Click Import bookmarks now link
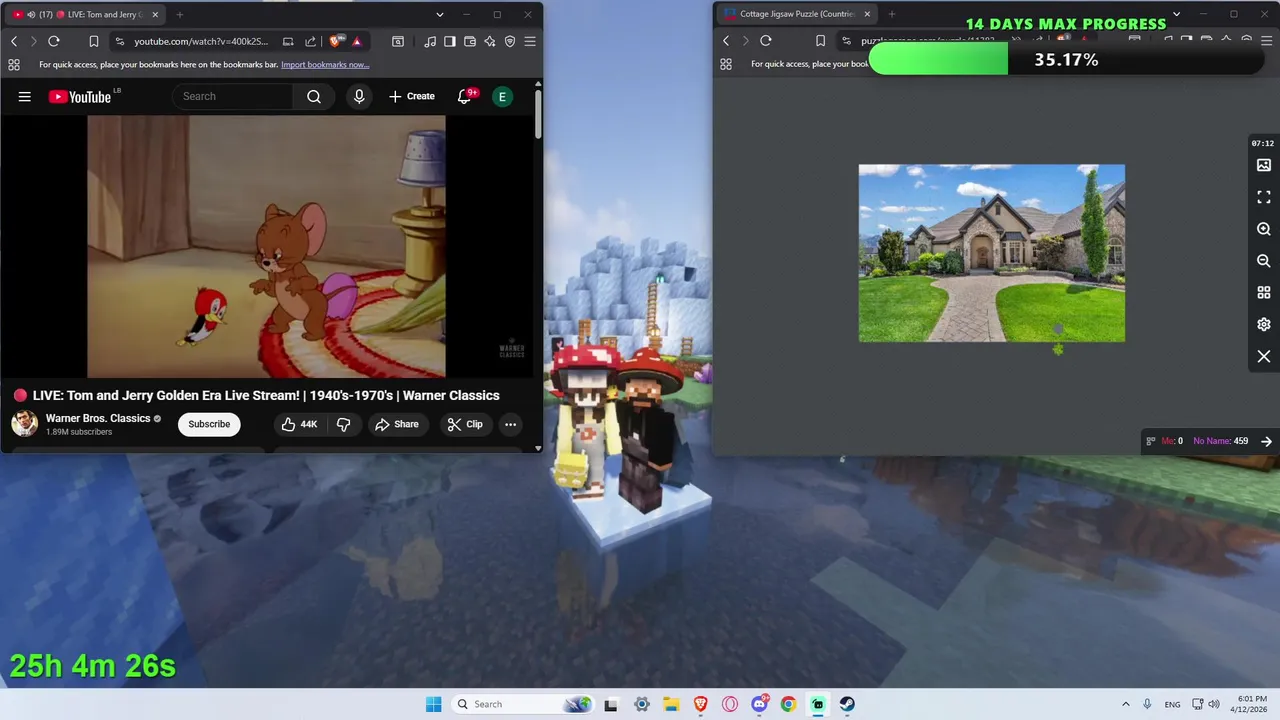This screenshot has height=720, width=1280. [x=325, y=64]
